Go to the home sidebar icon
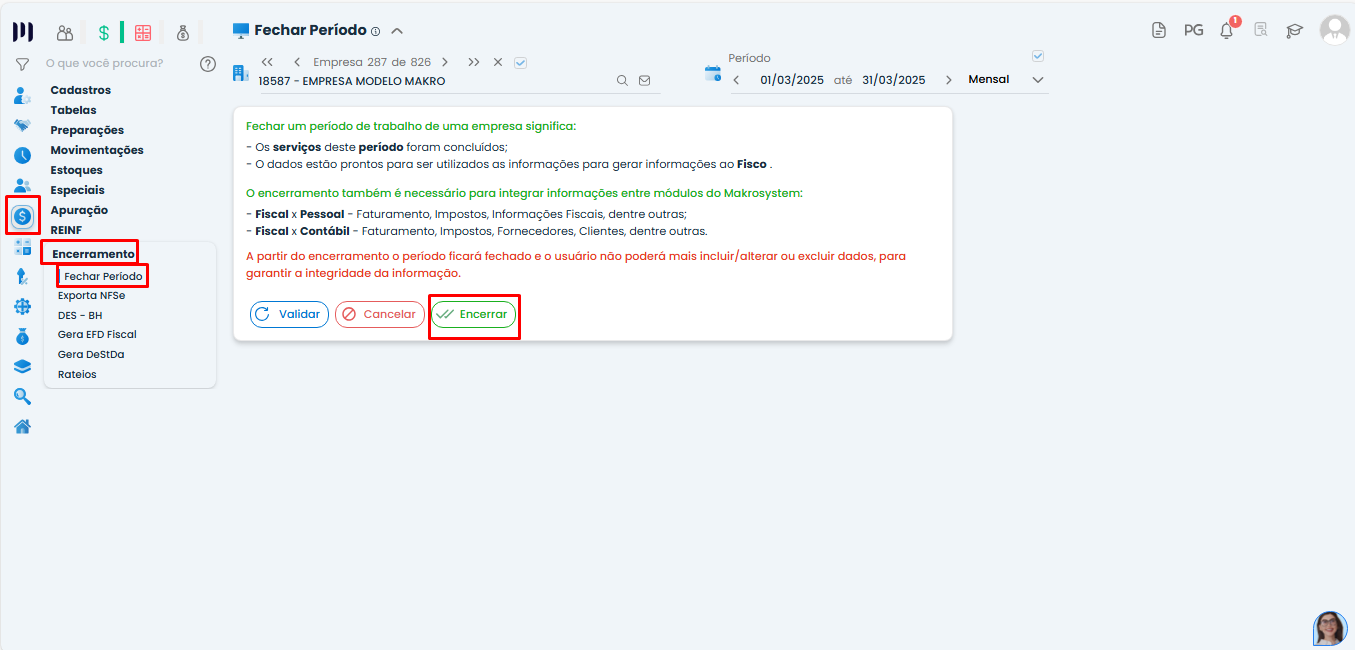The image size is (1355, 650). tap(22, 427)
